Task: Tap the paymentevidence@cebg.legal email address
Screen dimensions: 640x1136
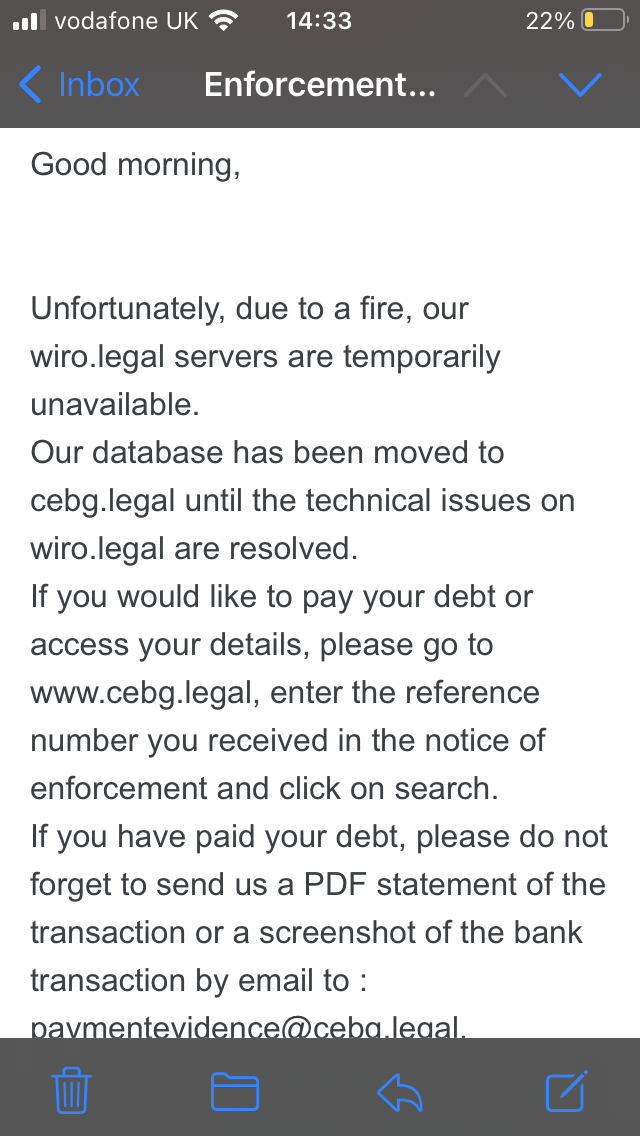Action: (x=248, y=1027)
